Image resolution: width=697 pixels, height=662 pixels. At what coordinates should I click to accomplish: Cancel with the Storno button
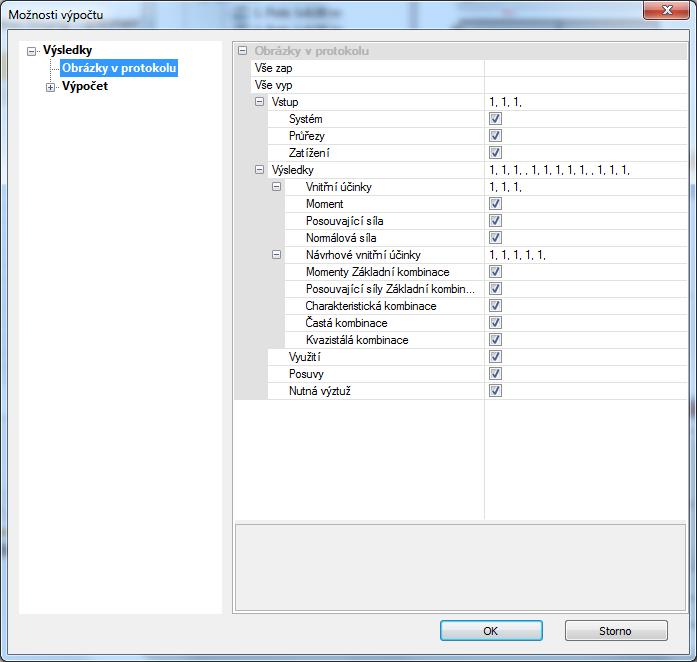[x=616, y=630]
